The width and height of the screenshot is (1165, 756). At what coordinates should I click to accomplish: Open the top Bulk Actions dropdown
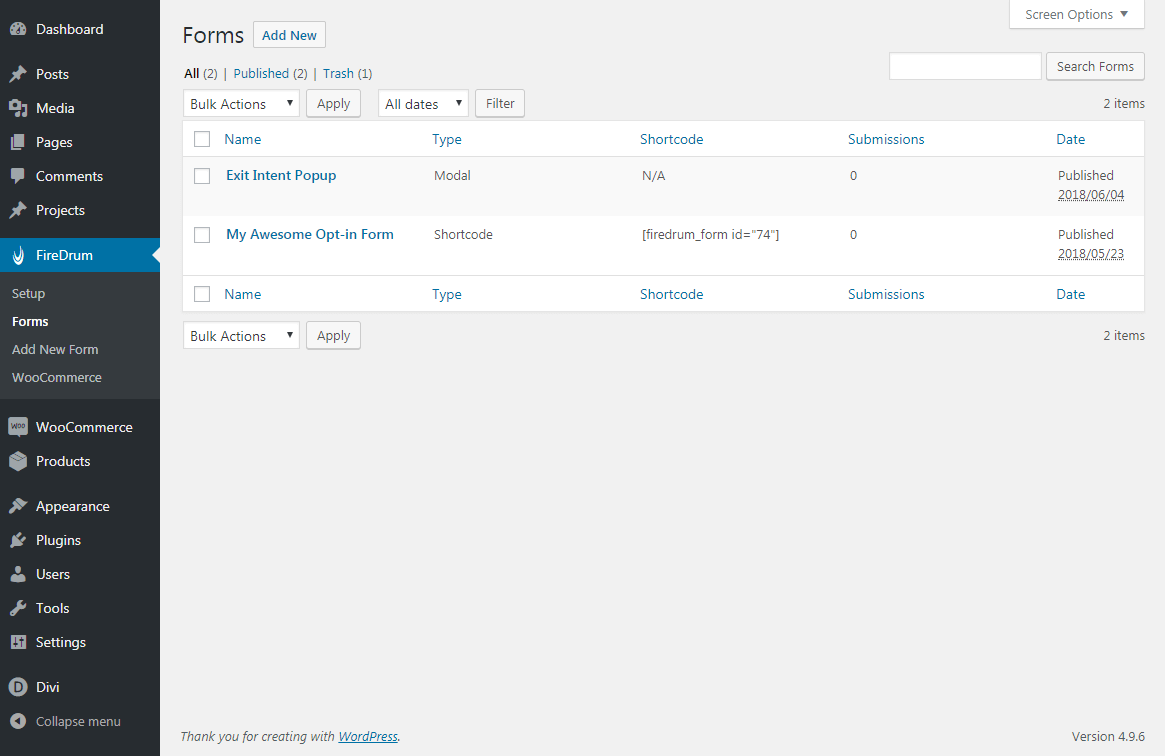241,104
